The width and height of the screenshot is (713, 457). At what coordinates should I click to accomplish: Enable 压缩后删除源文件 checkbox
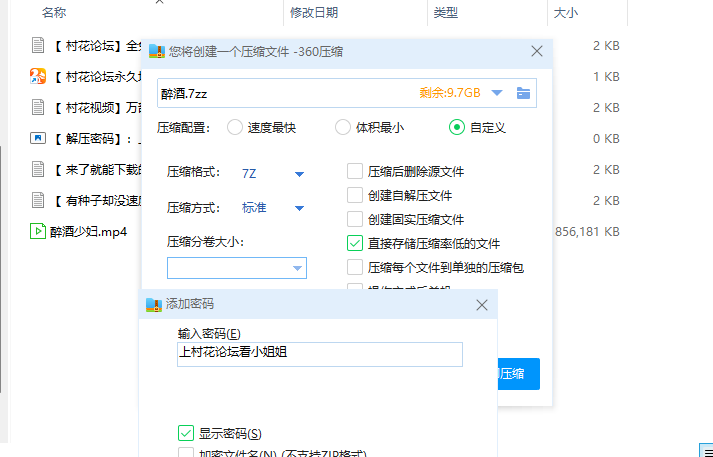click(x=355, y=171)
